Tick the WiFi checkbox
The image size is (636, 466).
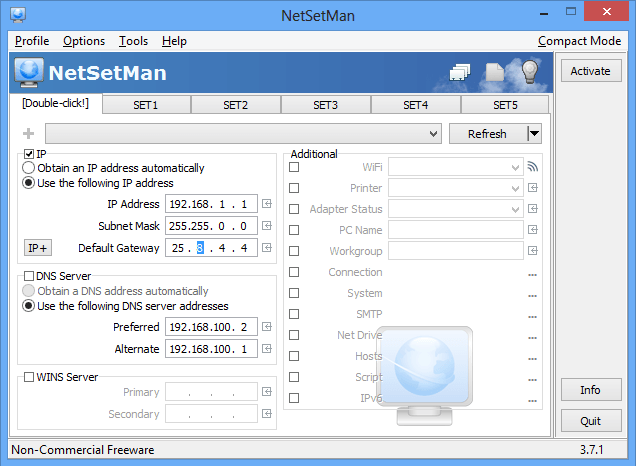294,167
